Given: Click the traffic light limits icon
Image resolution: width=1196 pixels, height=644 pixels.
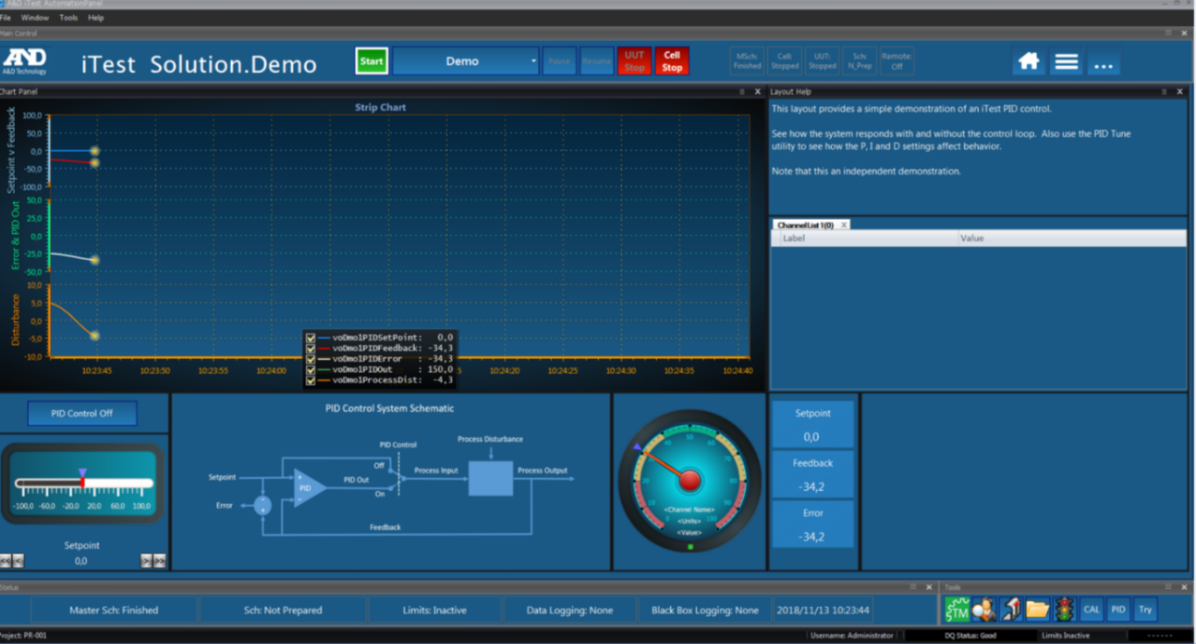Looking at the screenshot, I should (1064, 610).
